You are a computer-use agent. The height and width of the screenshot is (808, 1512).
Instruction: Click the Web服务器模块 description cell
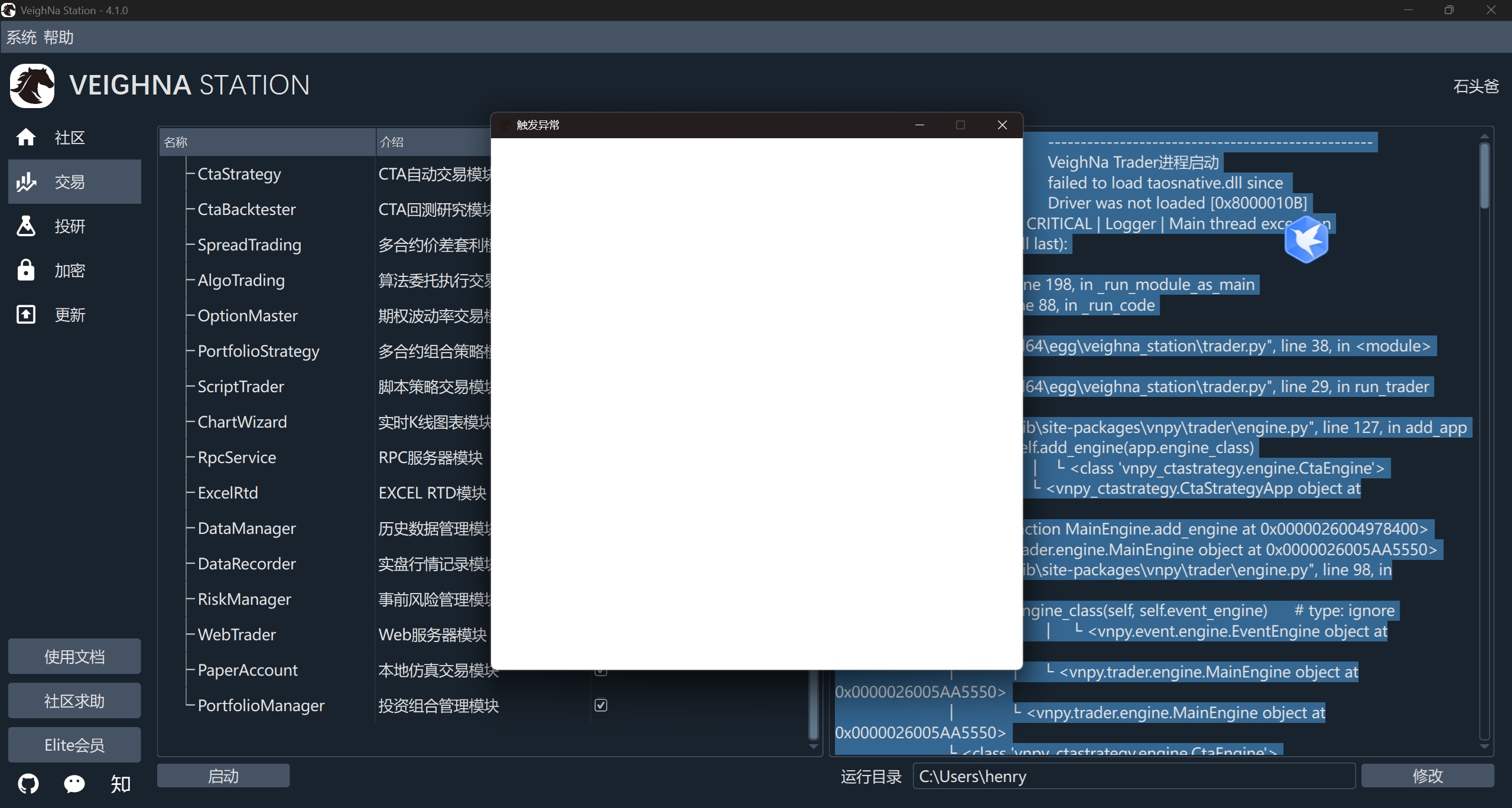point(433,634)
